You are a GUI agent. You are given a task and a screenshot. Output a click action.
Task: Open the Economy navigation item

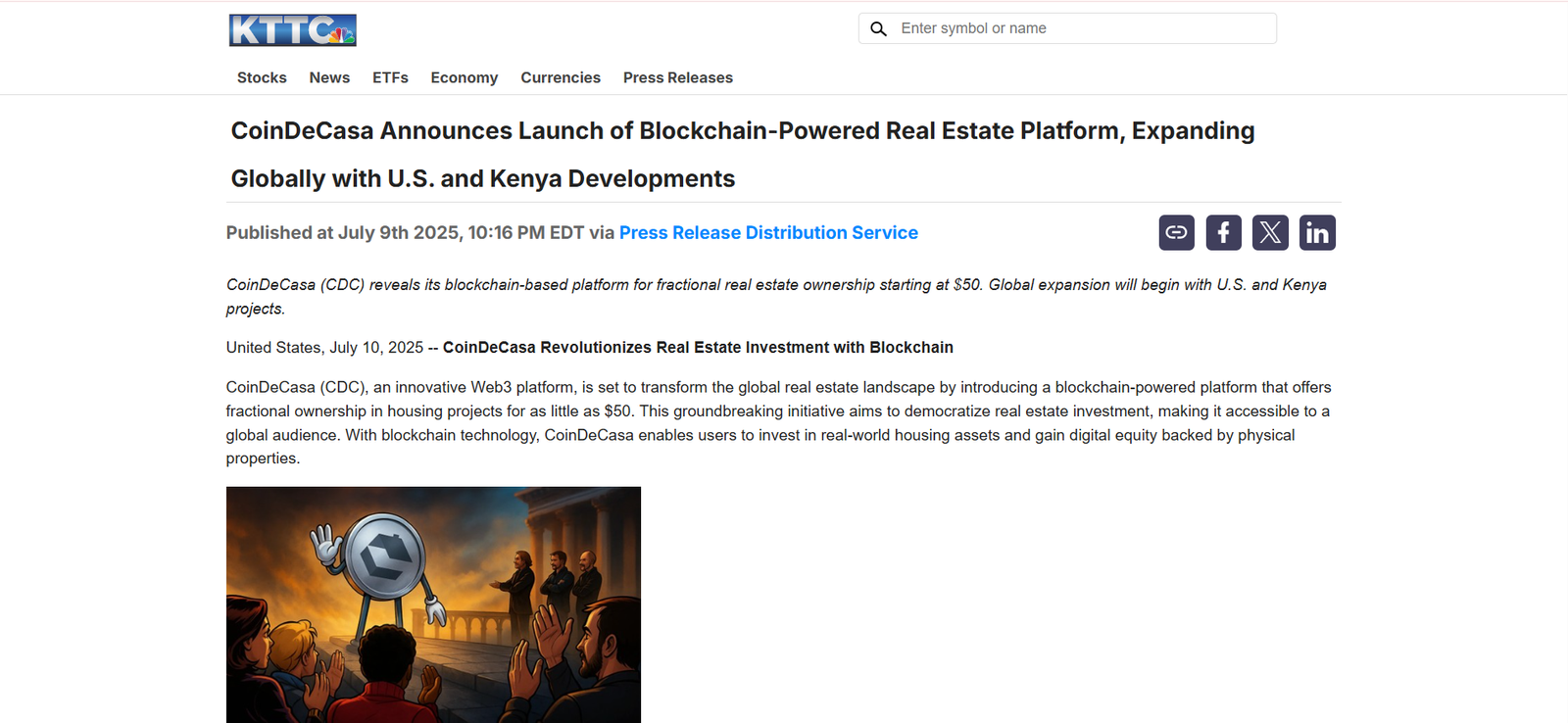[464, 77]
